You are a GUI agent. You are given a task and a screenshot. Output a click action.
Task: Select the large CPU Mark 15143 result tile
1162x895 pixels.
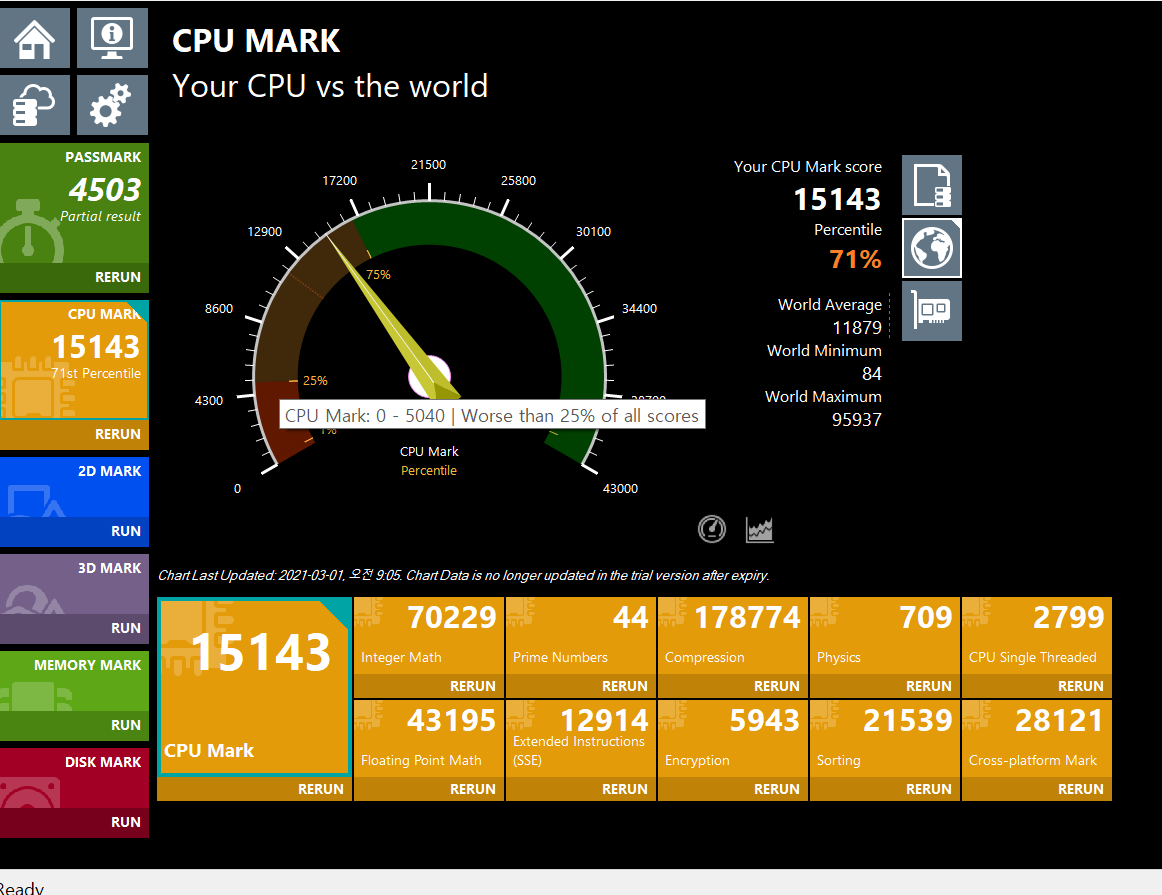[x=254, y=687]
